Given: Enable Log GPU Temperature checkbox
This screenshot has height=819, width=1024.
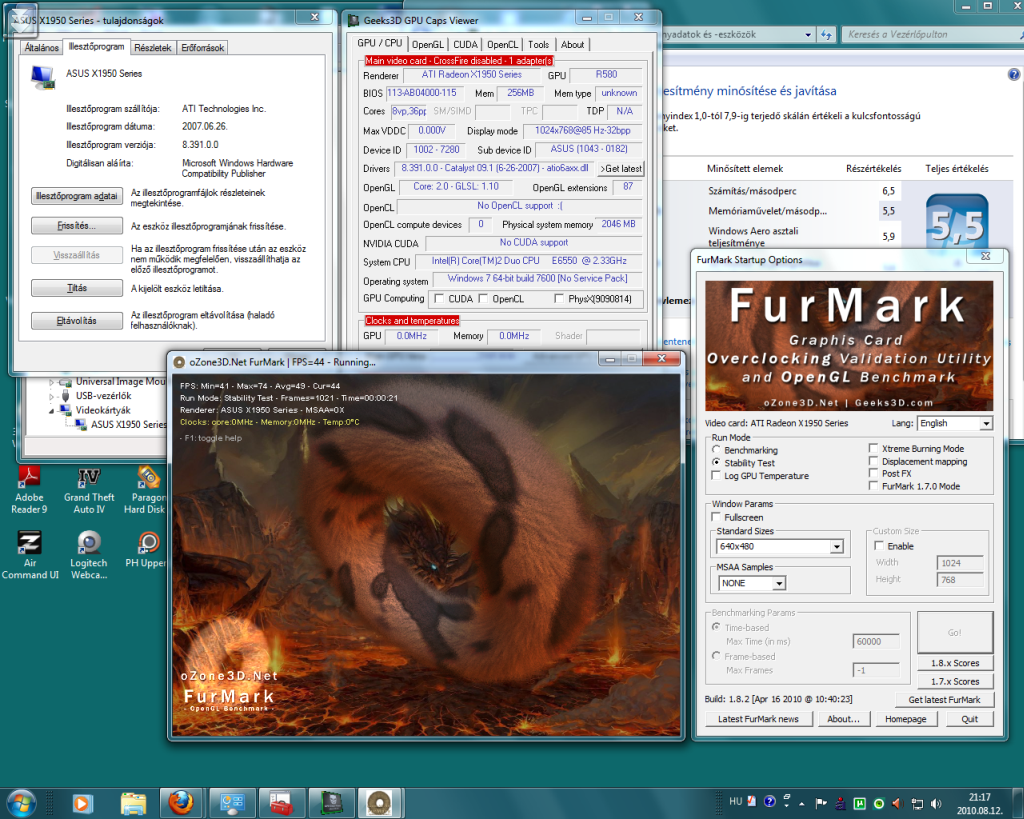Looking at the screenshot, I should 716,475.
